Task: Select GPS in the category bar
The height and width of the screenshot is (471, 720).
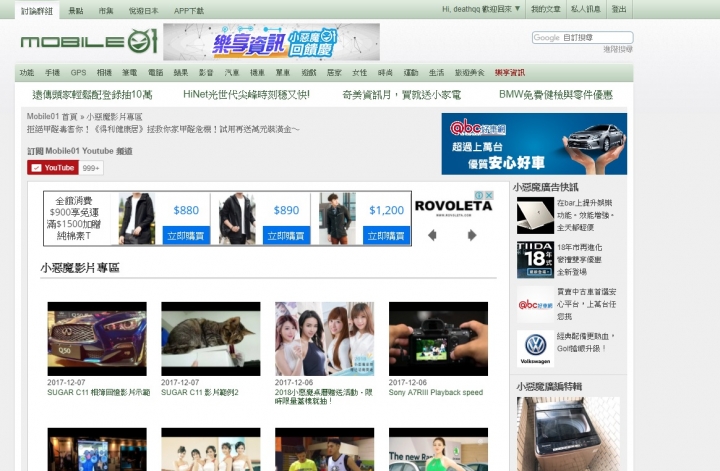Action: (79, 73)
